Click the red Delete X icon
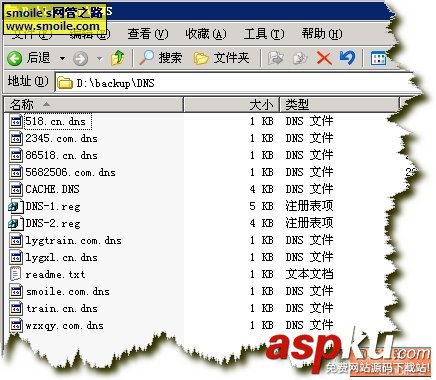 pos(324,58)
